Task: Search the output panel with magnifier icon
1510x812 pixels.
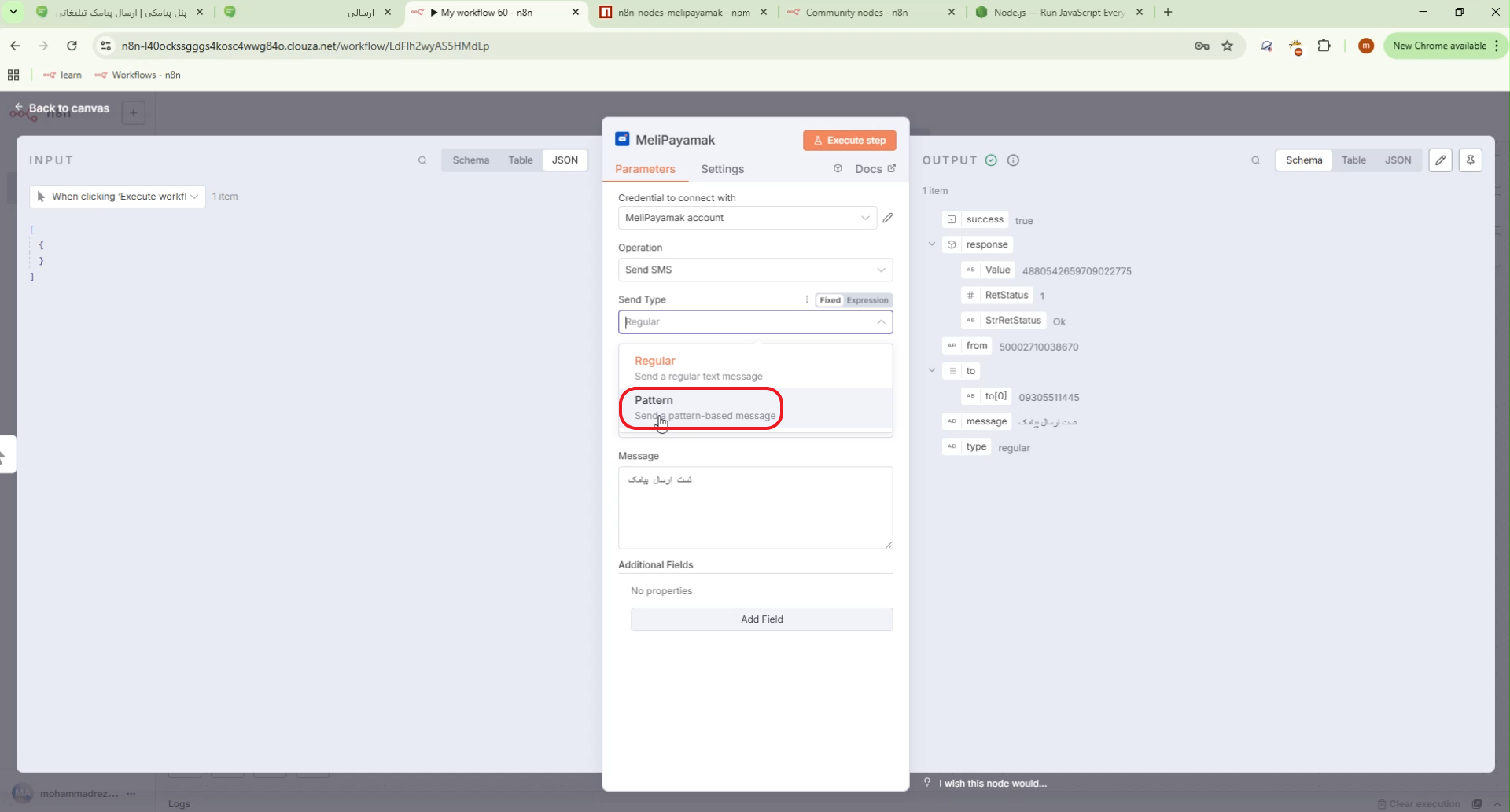Action: [1255, 160]
